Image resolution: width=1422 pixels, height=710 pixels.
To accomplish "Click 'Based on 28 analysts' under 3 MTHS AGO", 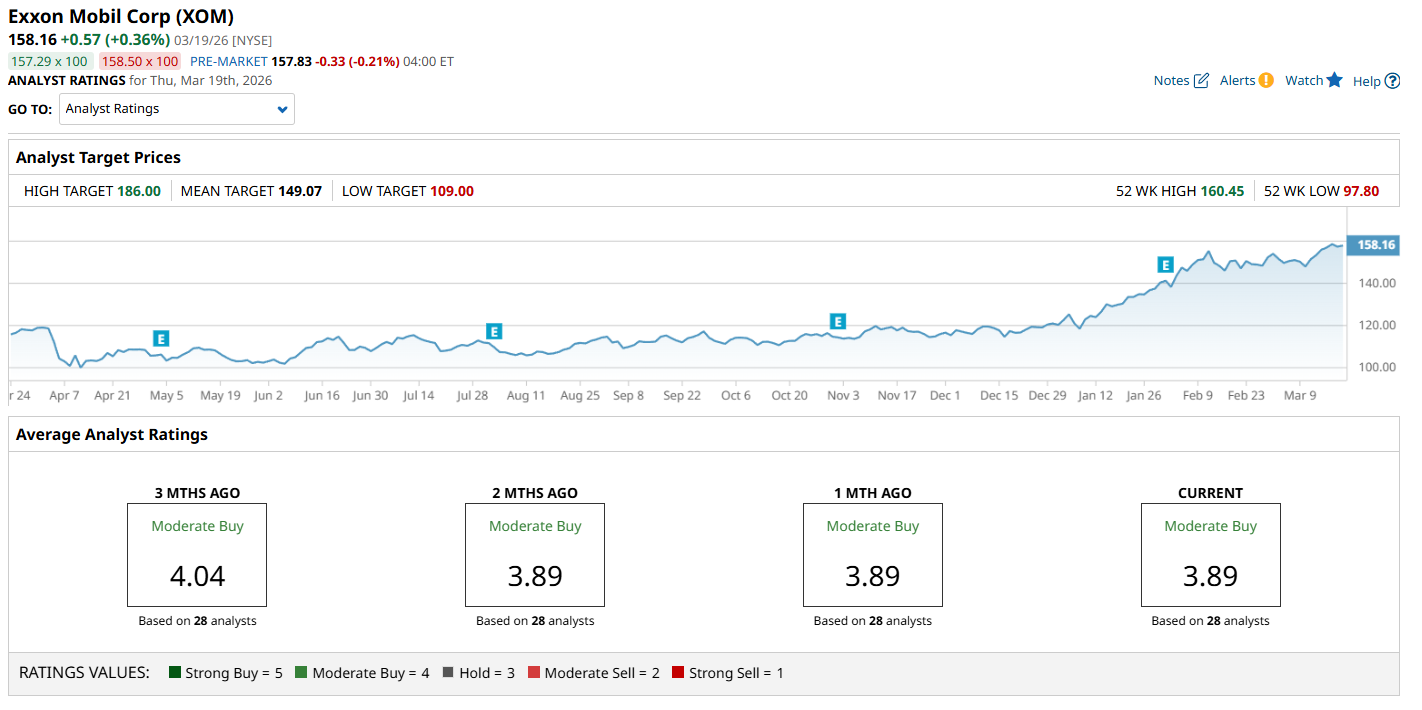I will point(197,621).
